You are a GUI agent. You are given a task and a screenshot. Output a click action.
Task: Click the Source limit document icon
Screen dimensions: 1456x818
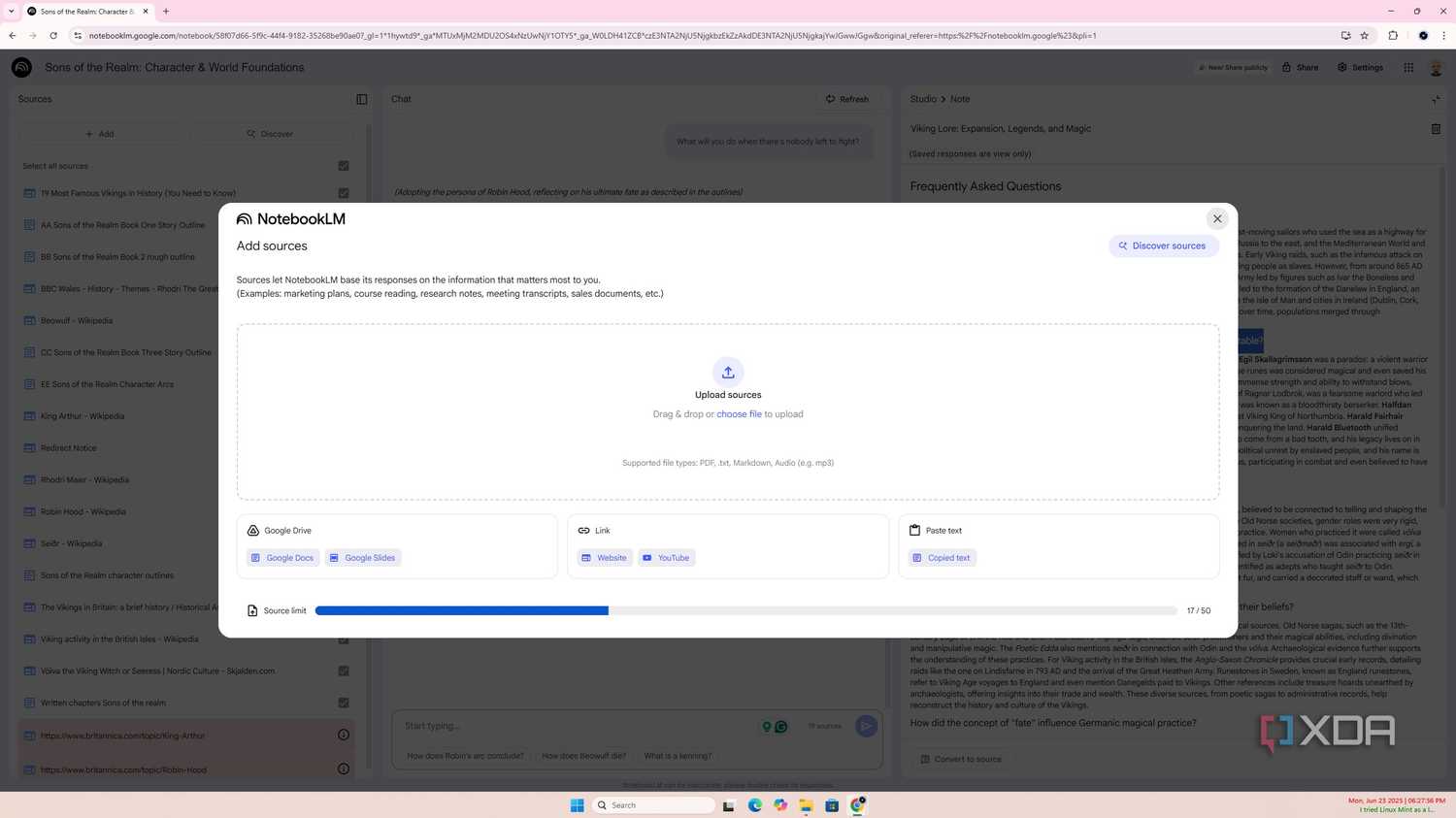pos(252,610)
